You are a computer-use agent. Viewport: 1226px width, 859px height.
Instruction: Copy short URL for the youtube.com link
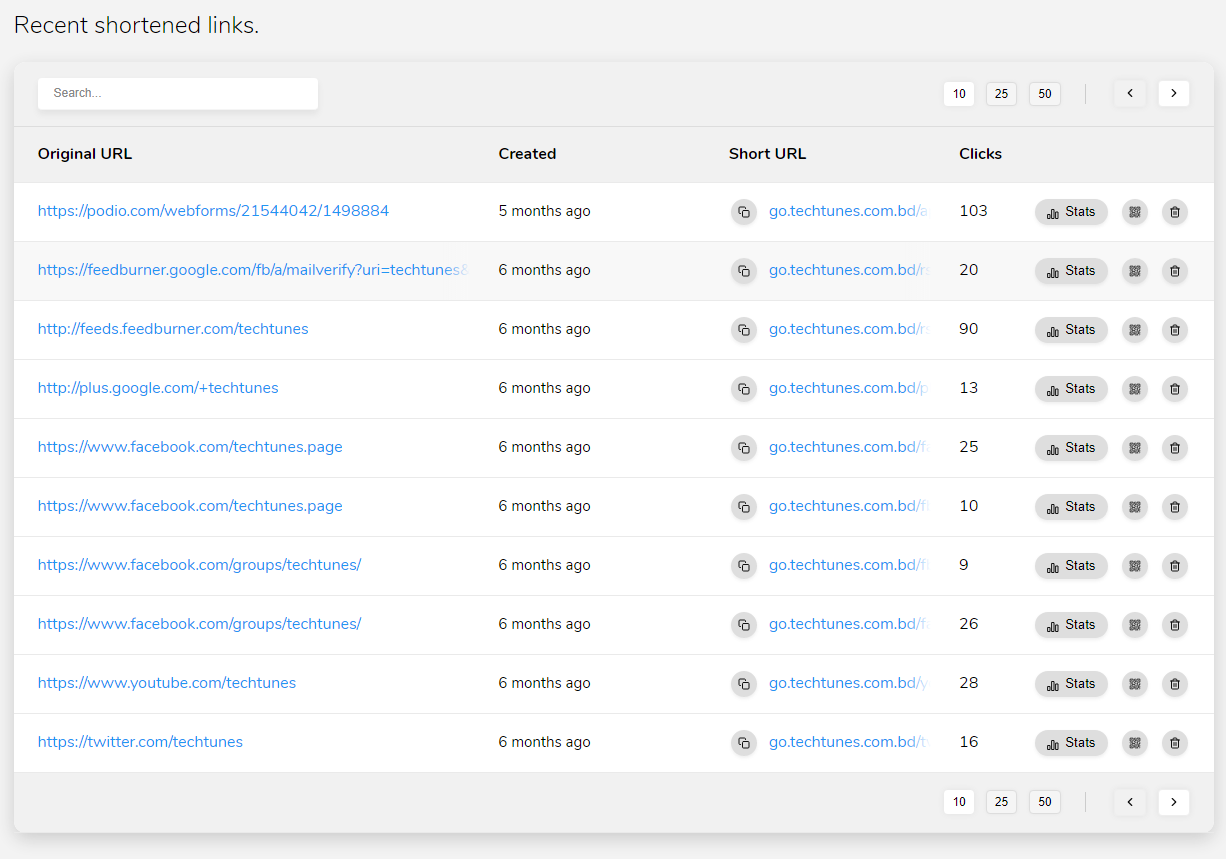743,684
